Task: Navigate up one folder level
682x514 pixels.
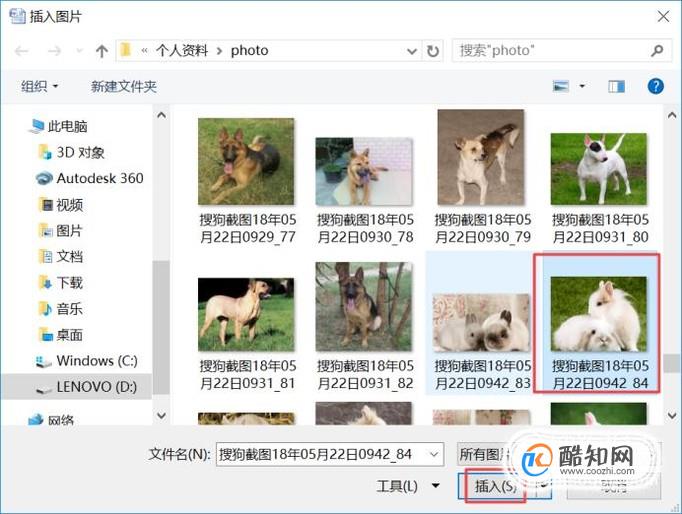Action: tap(102, 51)
